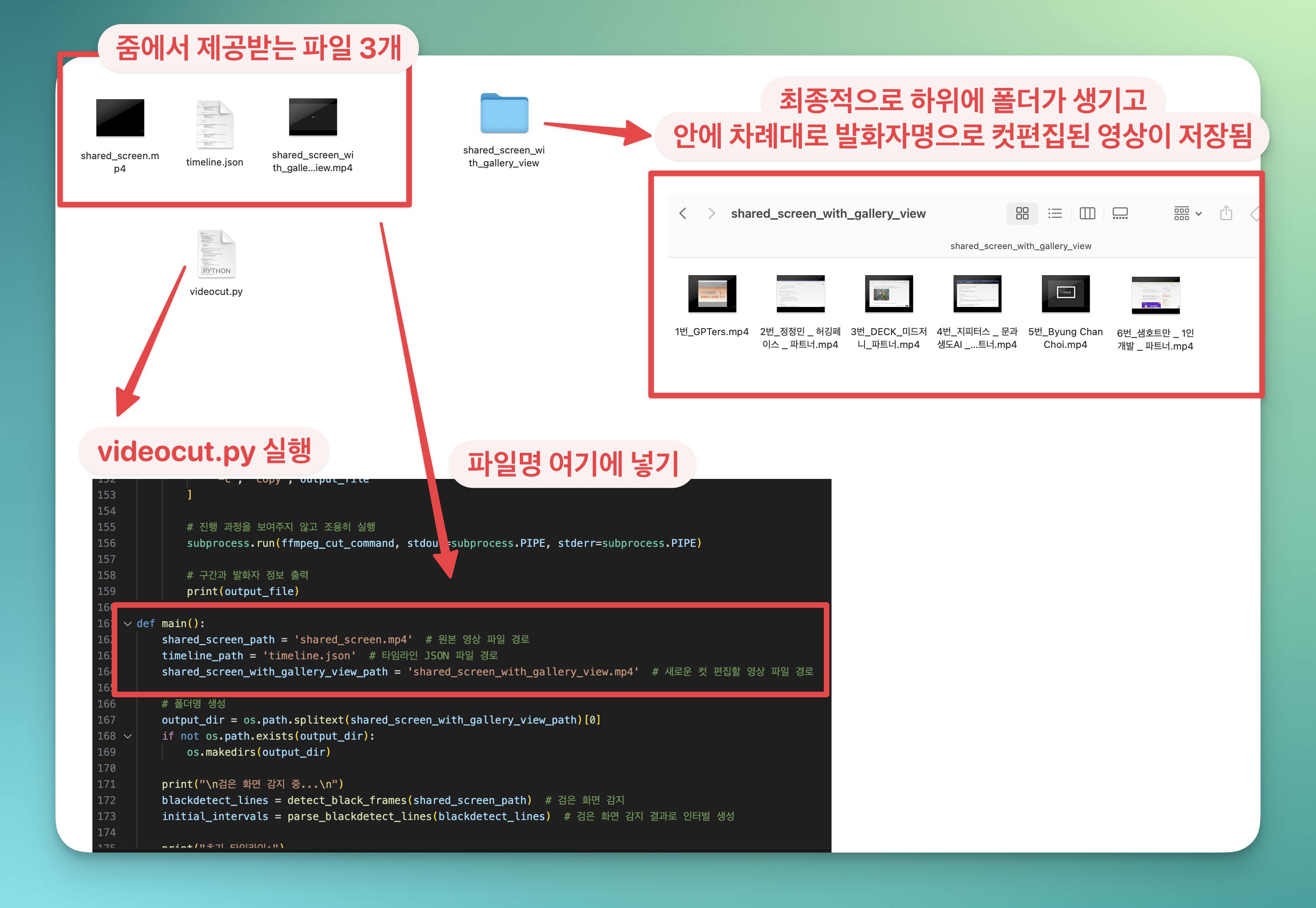Open the shared_screen_with_gallery_view folder
The width and height of the screenshot is (1316, 908).
[504, 114]
